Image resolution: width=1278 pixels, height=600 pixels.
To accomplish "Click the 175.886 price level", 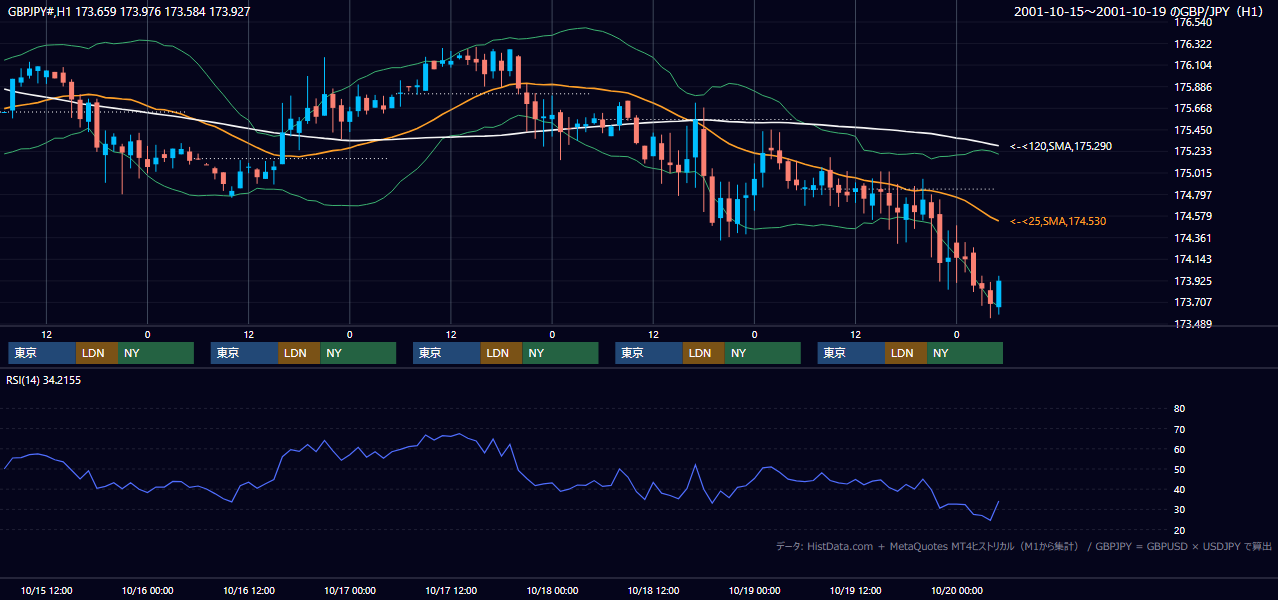I will (x=1193, y=87).
